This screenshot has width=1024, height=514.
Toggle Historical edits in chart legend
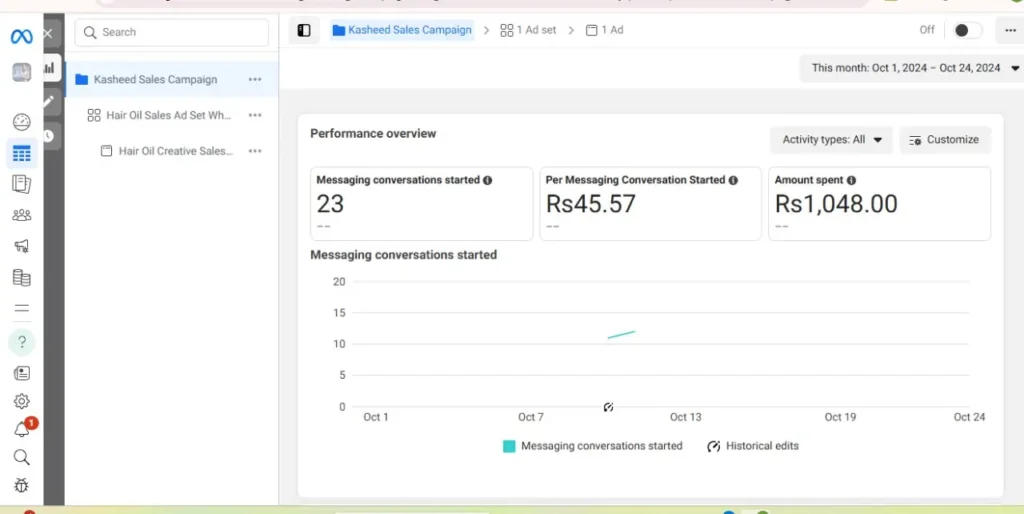pos(753,446)
